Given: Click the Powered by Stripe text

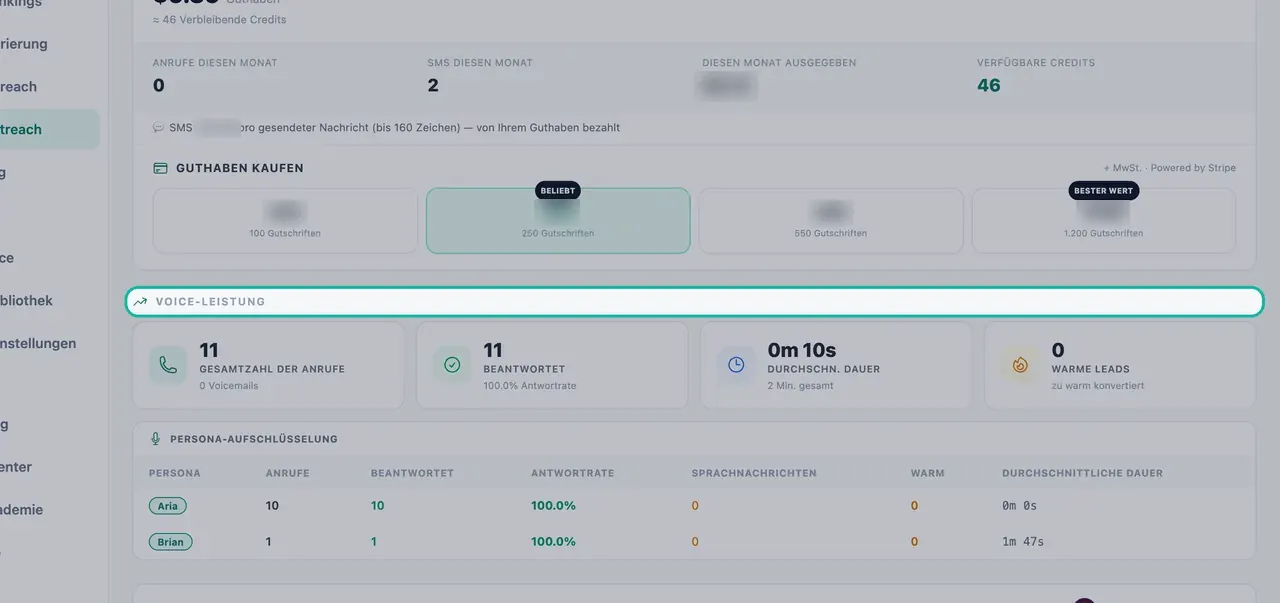Looking at the screenshot, I should pyautogui.click(x=1193, y=168).
